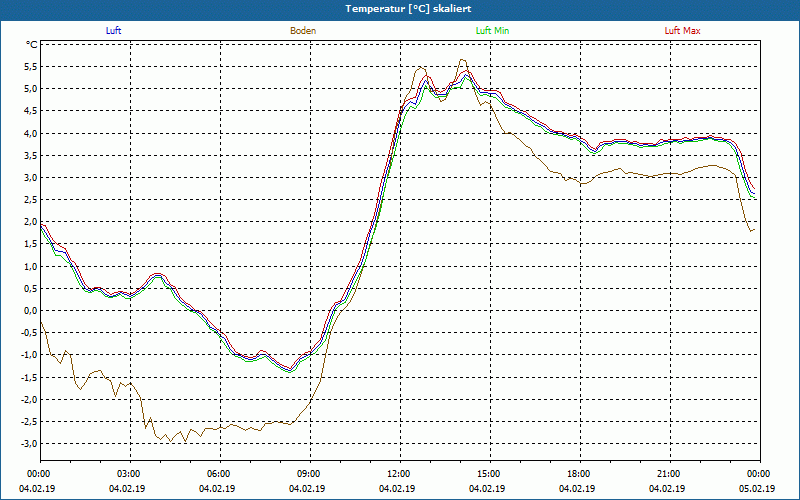Click the 2,5 y-axis value
The width and height of the screenshot is (800, 500).
click(x=30, y=200)
